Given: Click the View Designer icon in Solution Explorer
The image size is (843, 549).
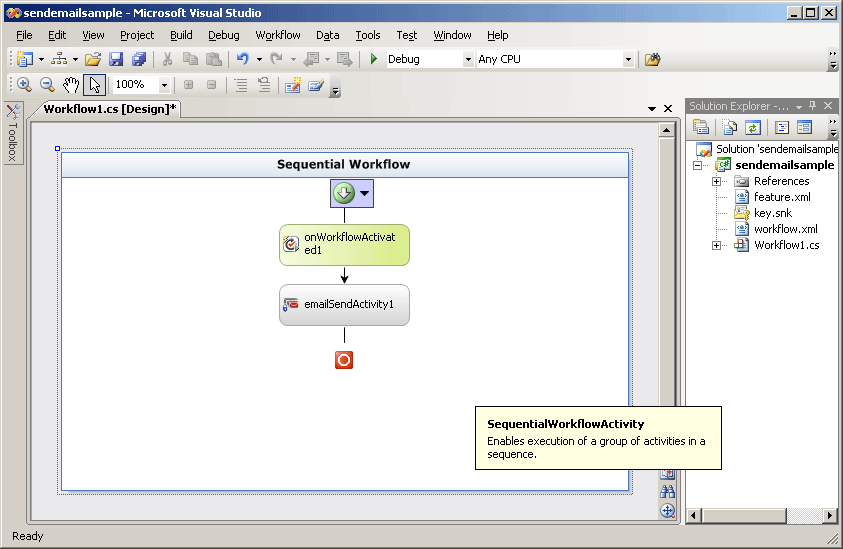Looking at the screenshot, I should tap(804, 127).
